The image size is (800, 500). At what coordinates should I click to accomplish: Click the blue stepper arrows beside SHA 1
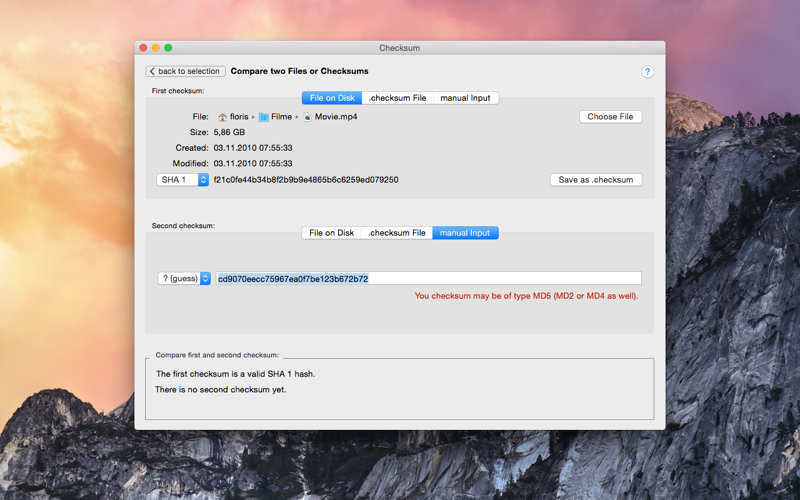203,180
